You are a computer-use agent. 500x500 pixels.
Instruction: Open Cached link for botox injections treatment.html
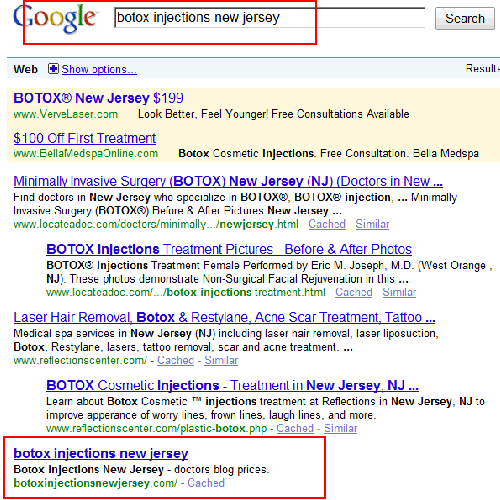click(354, 292)
